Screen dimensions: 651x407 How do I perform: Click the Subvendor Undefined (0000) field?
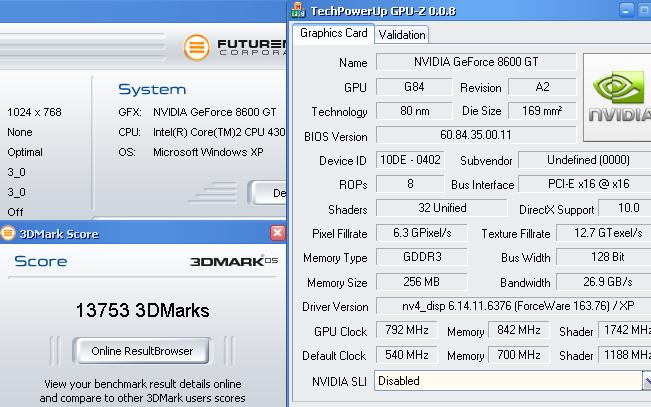(x=585, y=160)
